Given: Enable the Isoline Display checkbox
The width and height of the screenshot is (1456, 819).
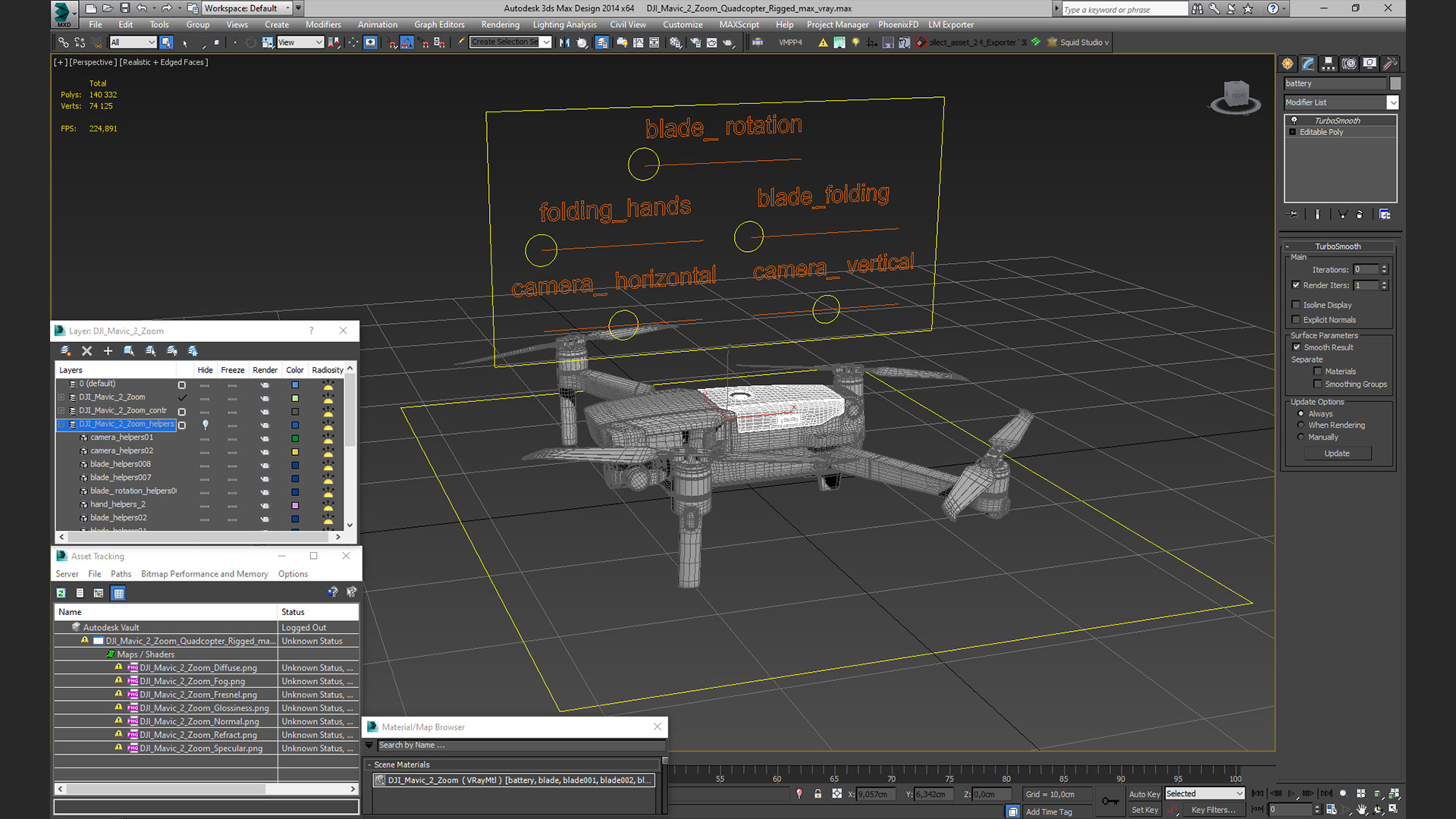Looking at the screenshot, I should click(x=1296, y=305).
